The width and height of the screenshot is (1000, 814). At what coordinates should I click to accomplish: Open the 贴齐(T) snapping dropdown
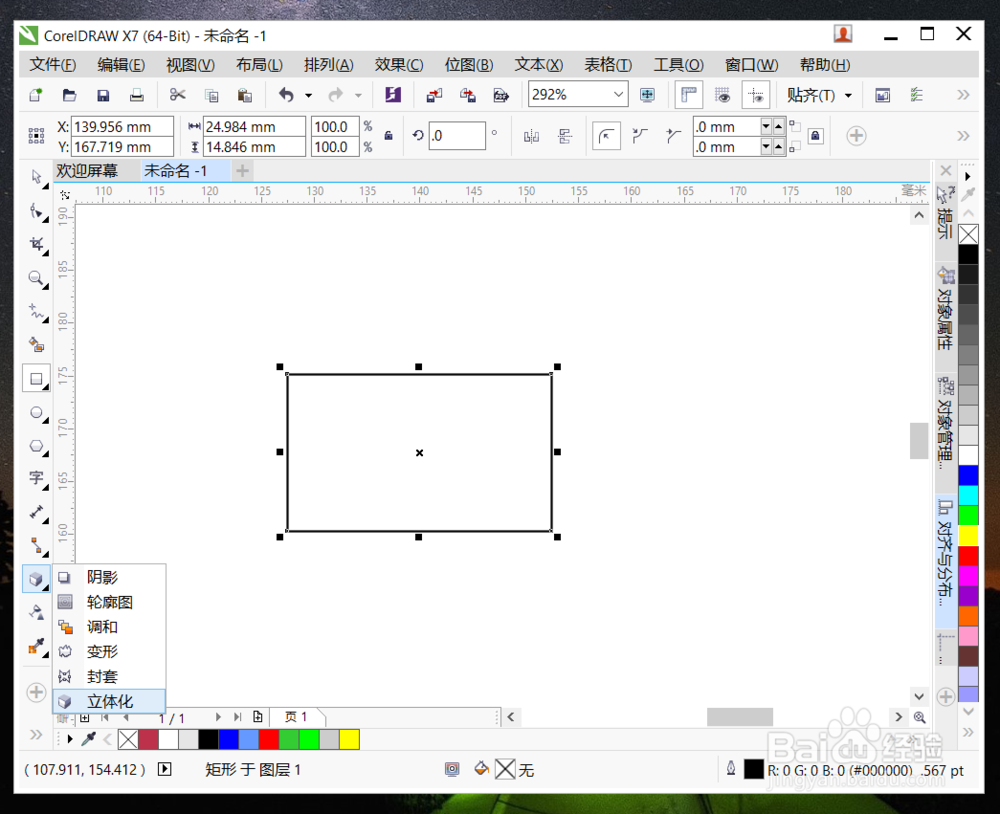(820, 94)
